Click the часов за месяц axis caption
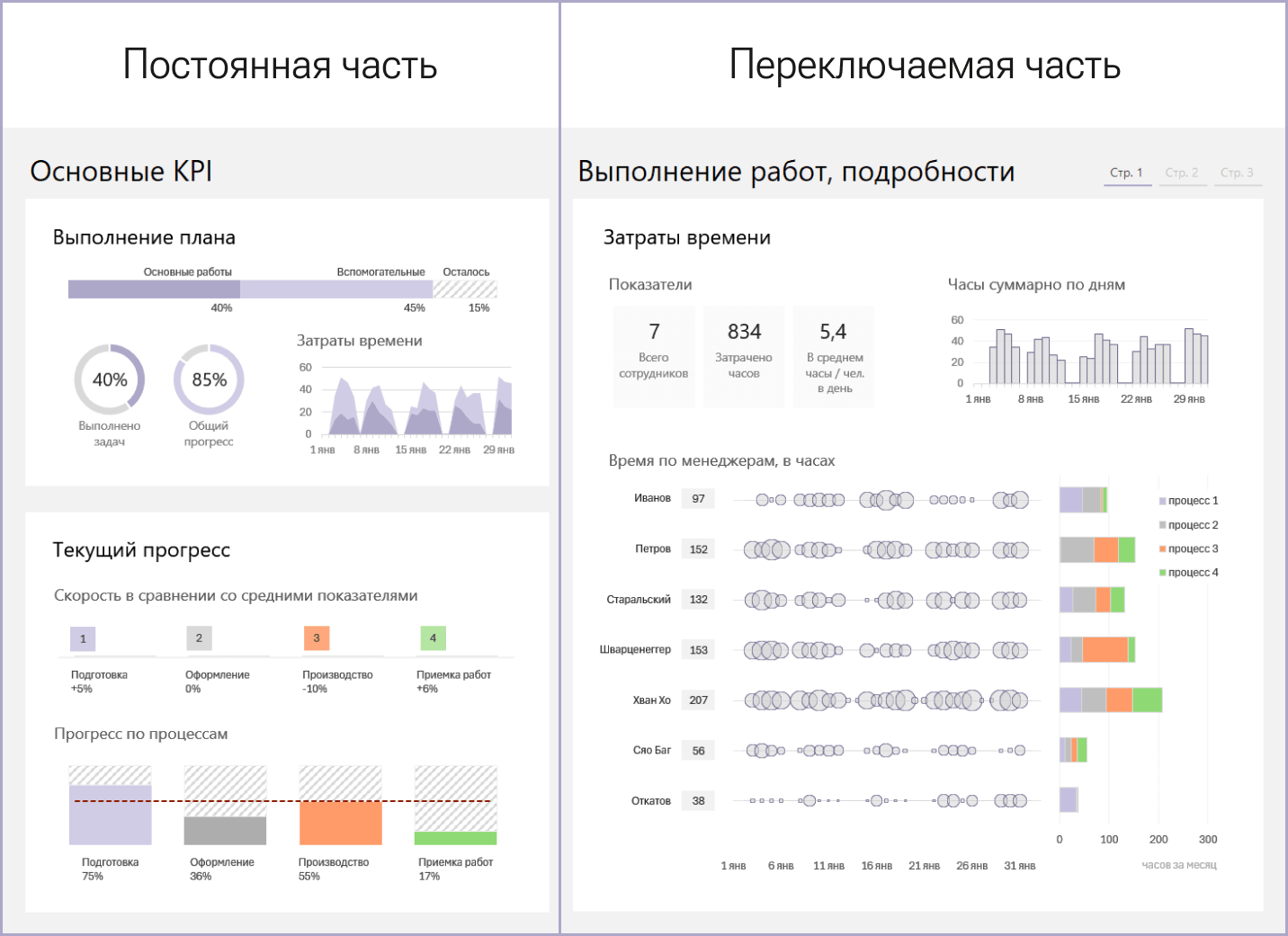 pyautogui.click(x=1179, y=865)
